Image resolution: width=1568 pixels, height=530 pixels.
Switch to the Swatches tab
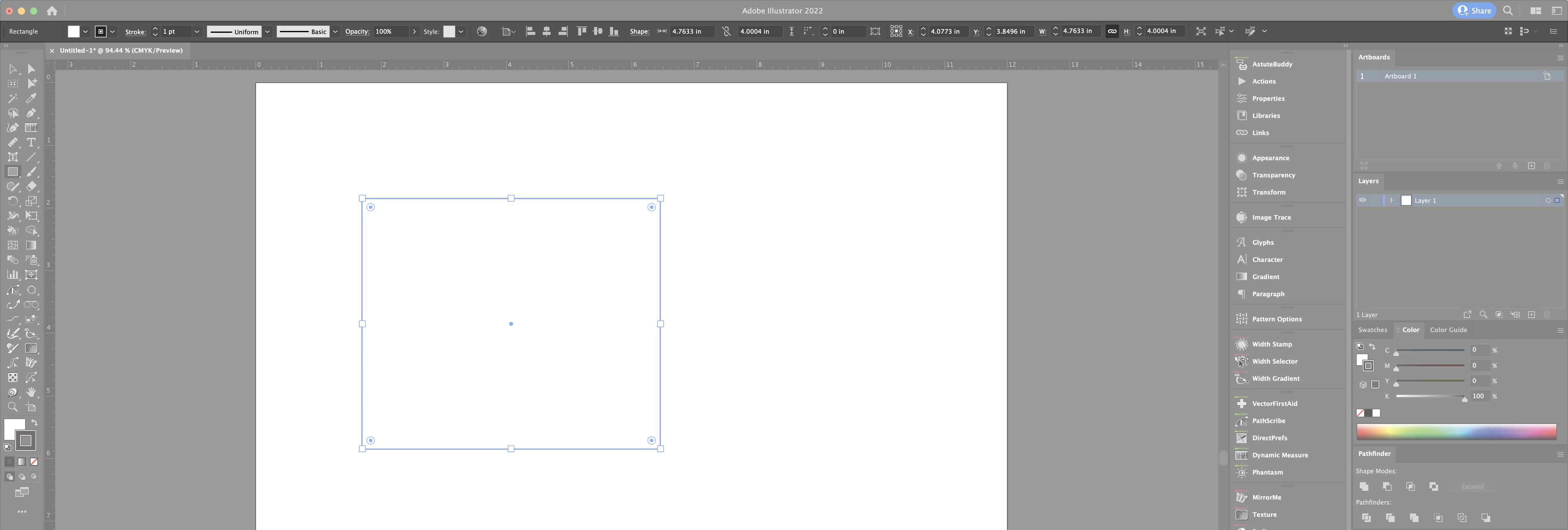click(1372, 330)
